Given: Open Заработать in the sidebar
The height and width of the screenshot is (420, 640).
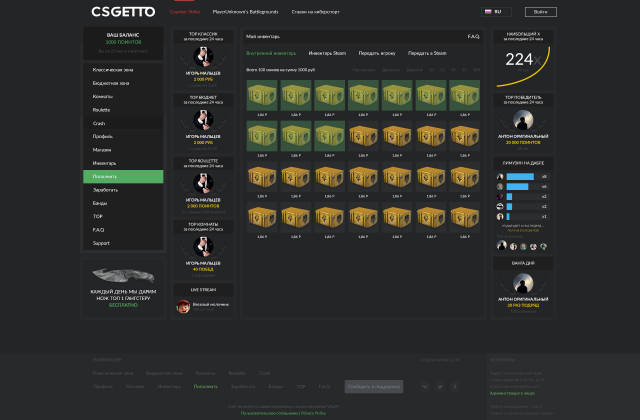Looking at the screenshot, I should [x=123, y=190].
